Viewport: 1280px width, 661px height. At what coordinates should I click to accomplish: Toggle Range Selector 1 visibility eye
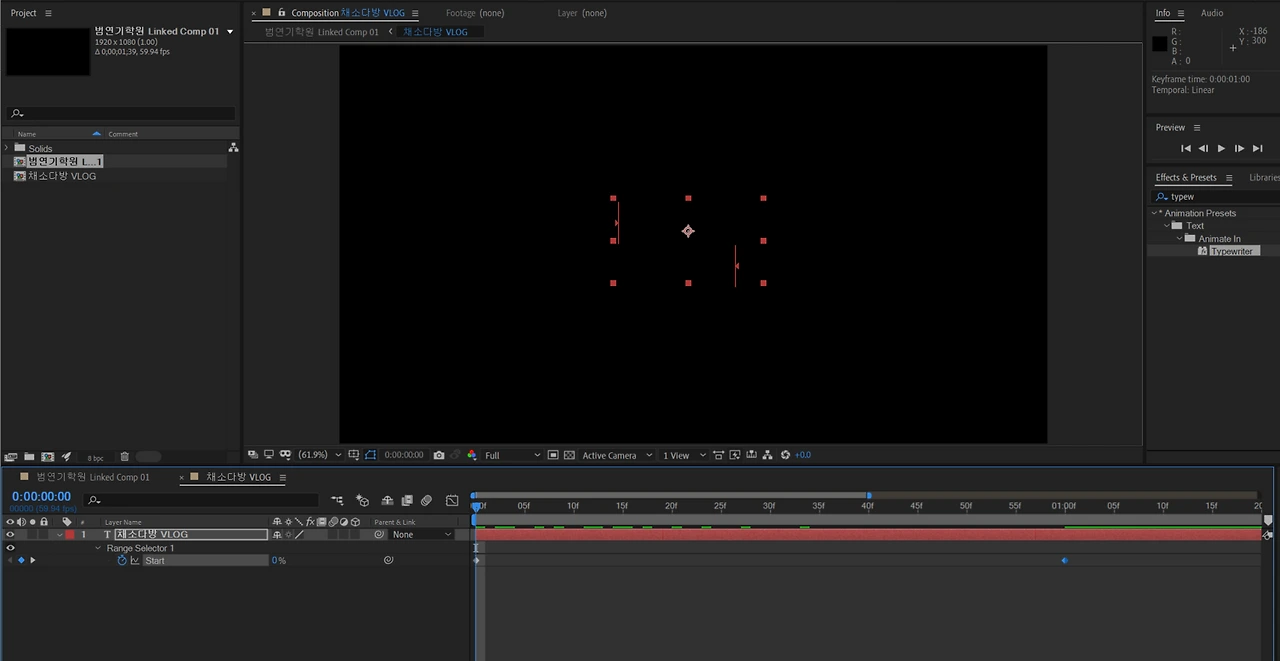click(x=10, y=547)
